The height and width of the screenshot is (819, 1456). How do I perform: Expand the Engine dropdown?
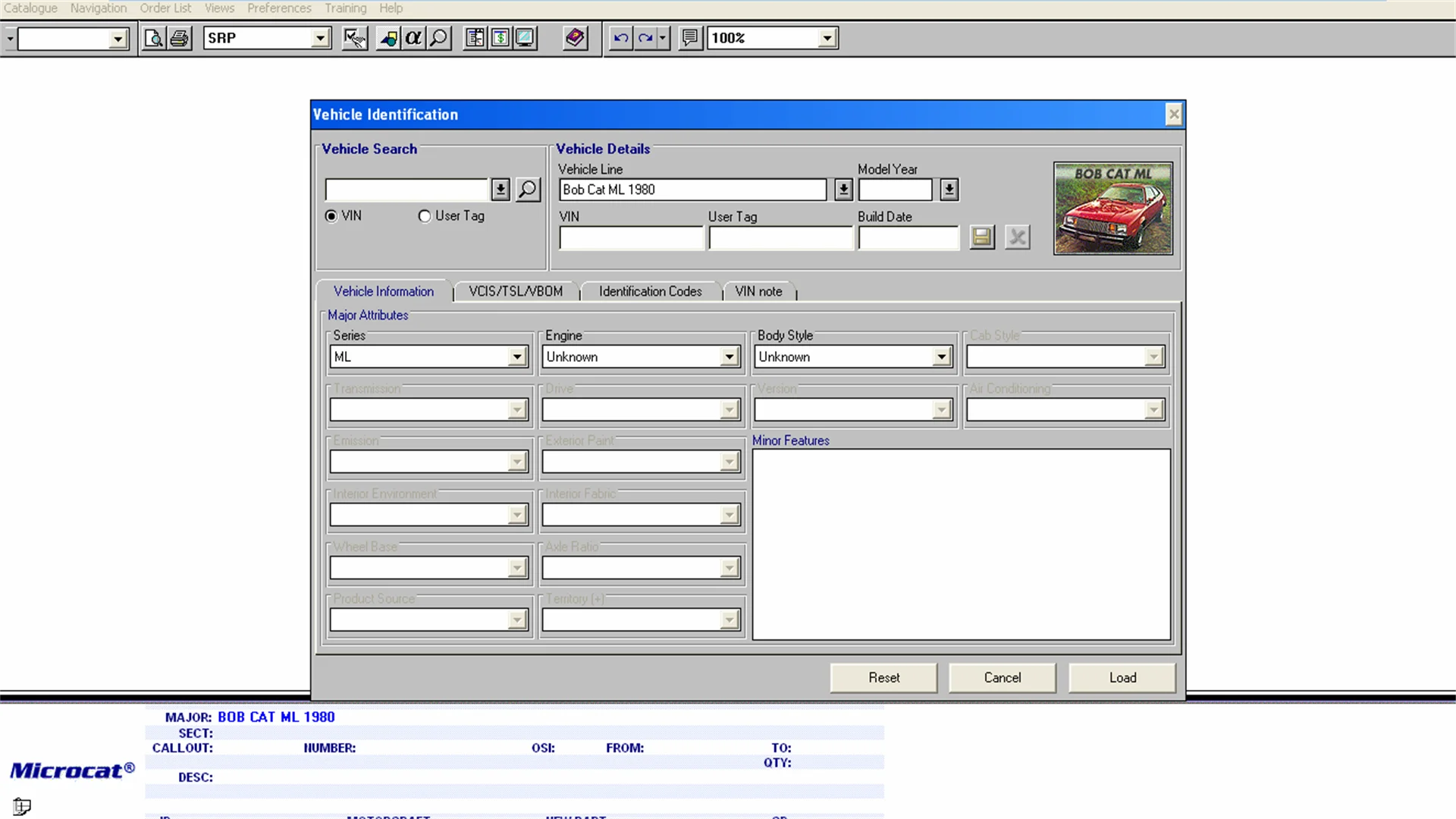pyautogui.click(x=729, y=356)
